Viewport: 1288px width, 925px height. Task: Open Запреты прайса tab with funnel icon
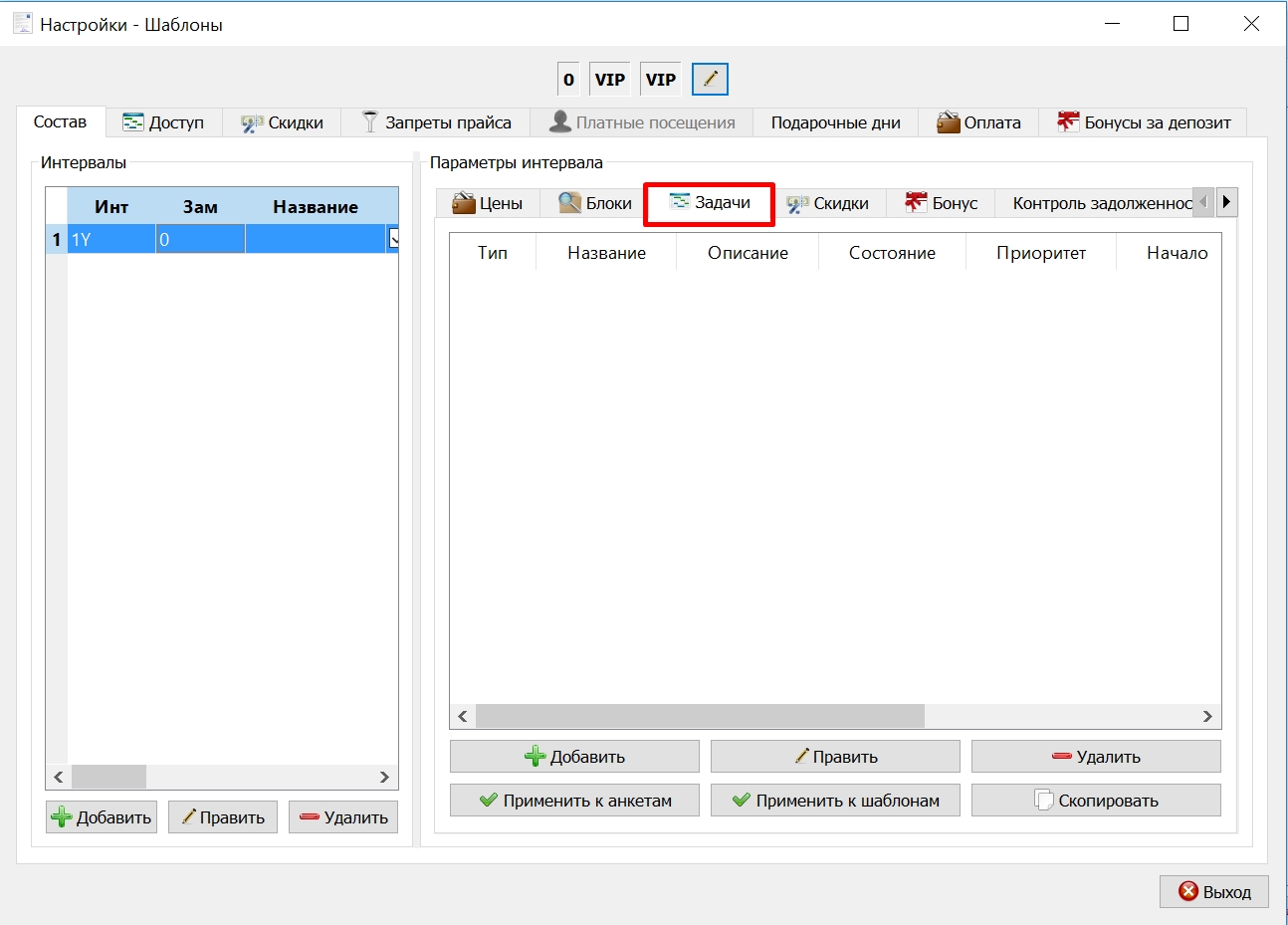click(436, 122)
